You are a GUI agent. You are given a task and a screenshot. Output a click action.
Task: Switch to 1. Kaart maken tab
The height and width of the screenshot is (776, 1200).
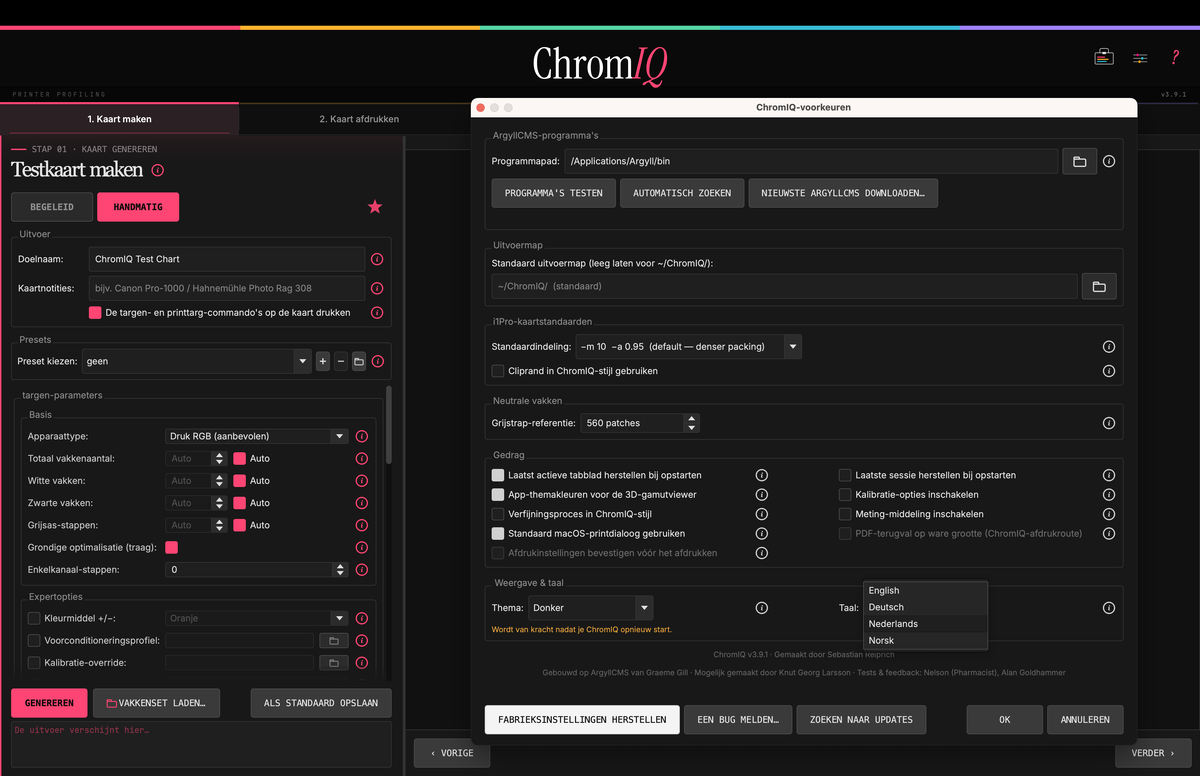pyautogui.click(x=119, y=119)
